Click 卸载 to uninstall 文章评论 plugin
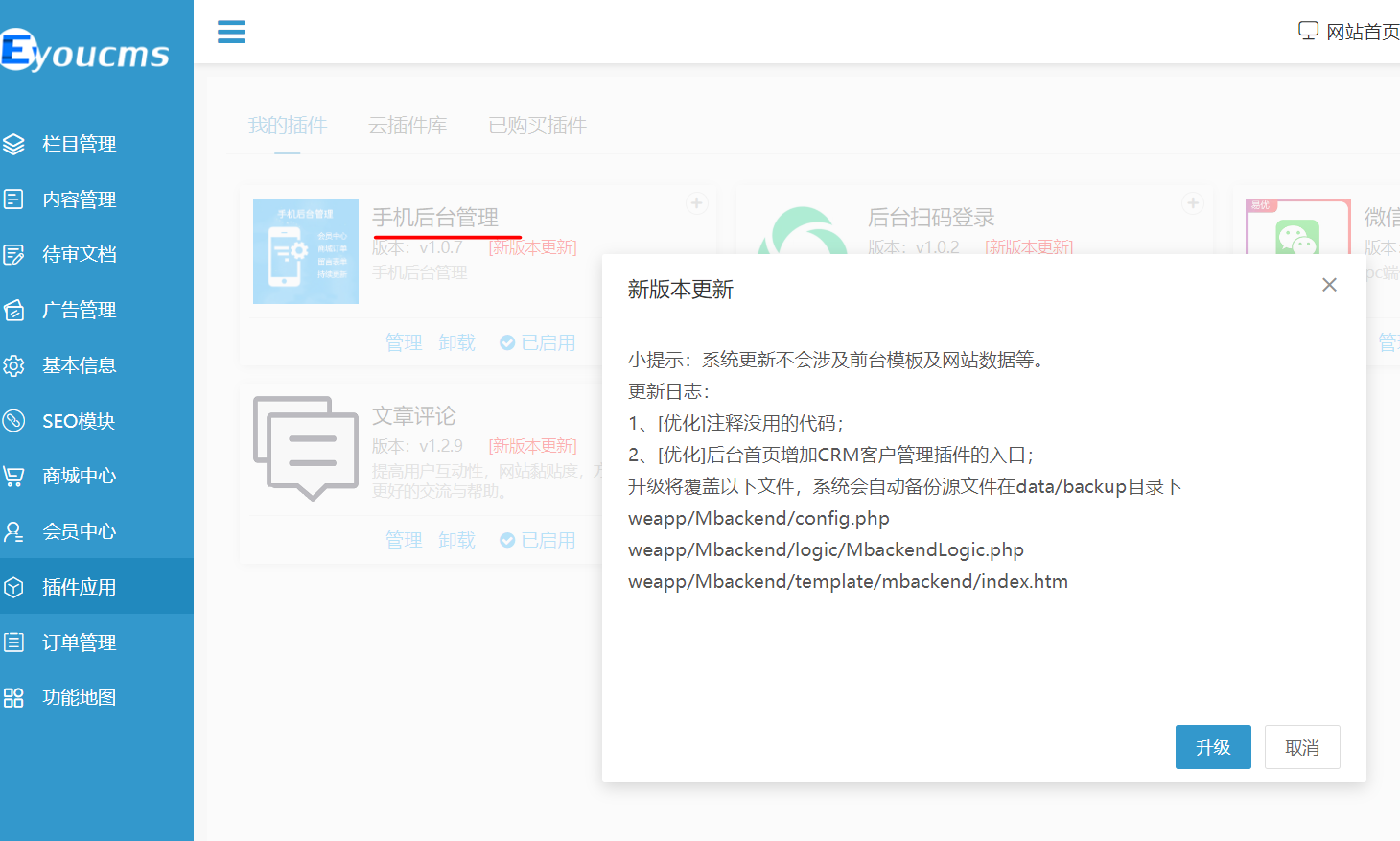 (456, 539)
